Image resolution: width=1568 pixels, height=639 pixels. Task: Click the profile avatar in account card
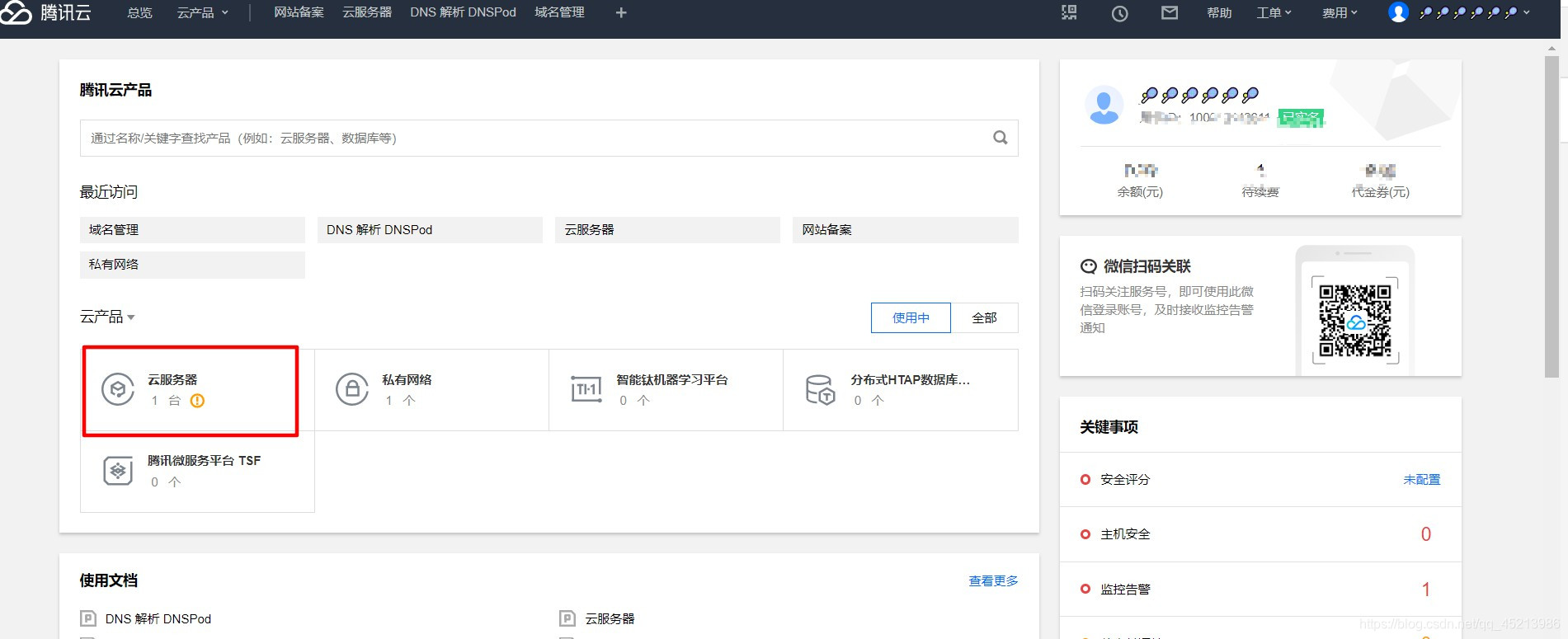(1104, 106)
